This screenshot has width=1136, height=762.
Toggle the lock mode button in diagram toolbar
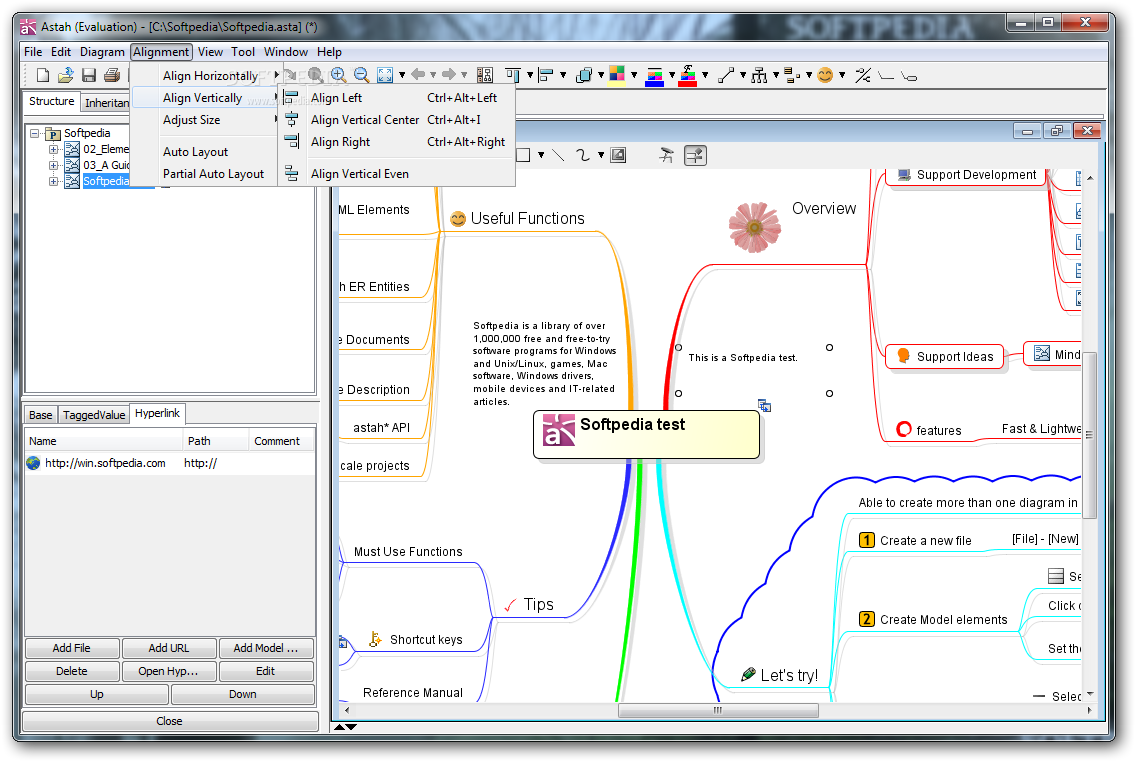point(696,155)
